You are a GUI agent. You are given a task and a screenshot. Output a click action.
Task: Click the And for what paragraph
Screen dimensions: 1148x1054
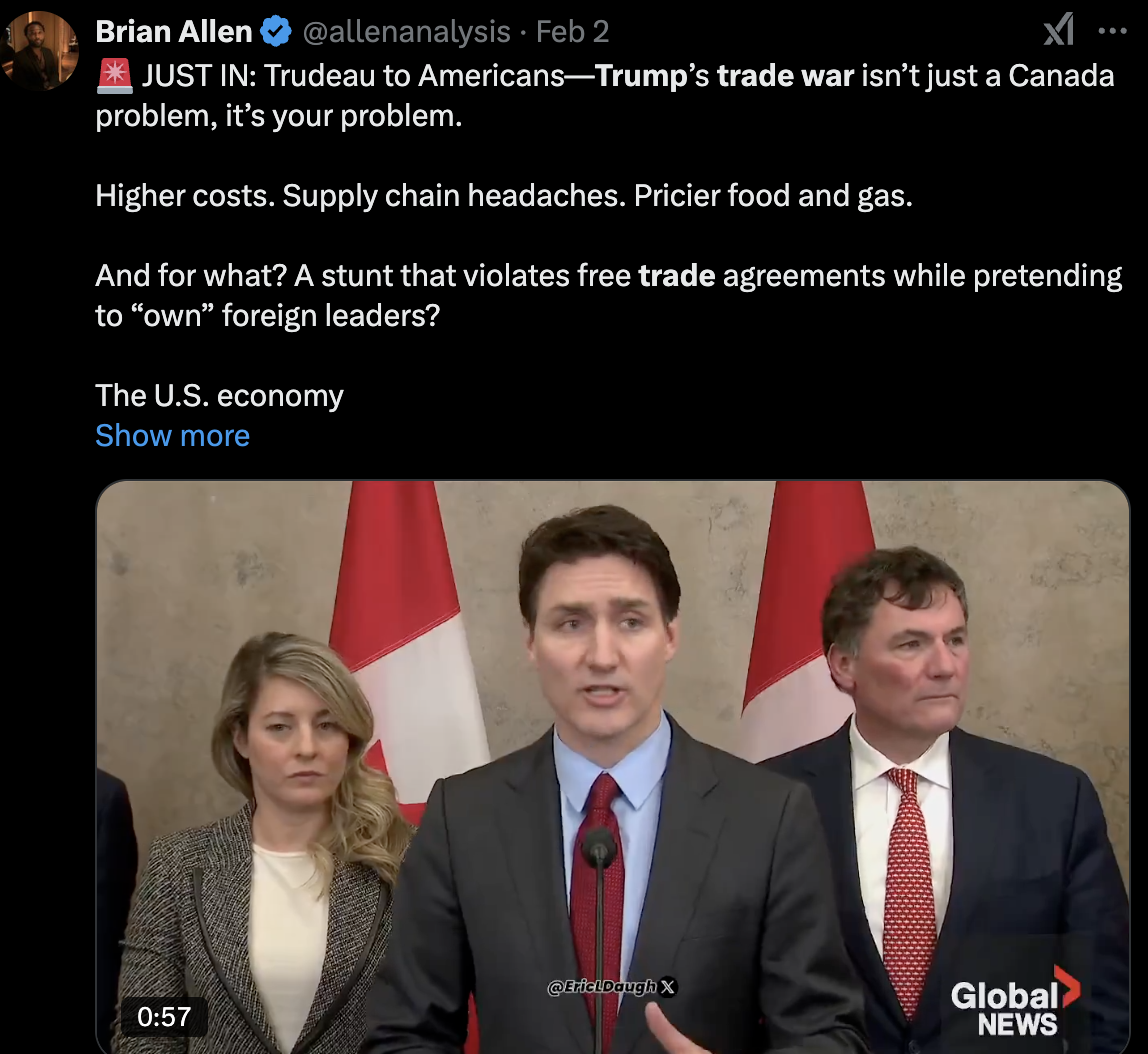[608, 296]
